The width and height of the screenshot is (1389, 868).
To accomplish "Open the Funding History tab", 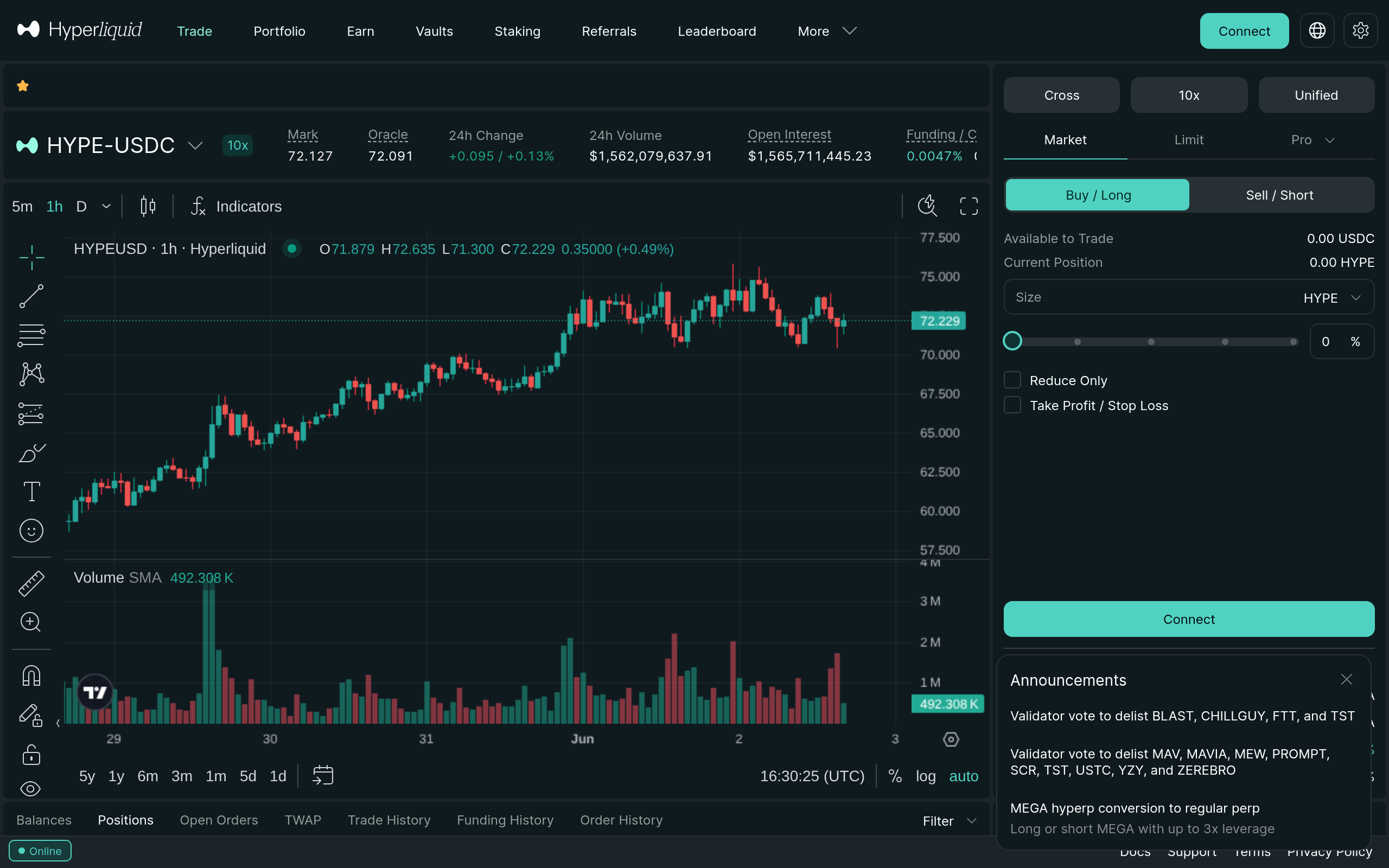I will 505,820.
